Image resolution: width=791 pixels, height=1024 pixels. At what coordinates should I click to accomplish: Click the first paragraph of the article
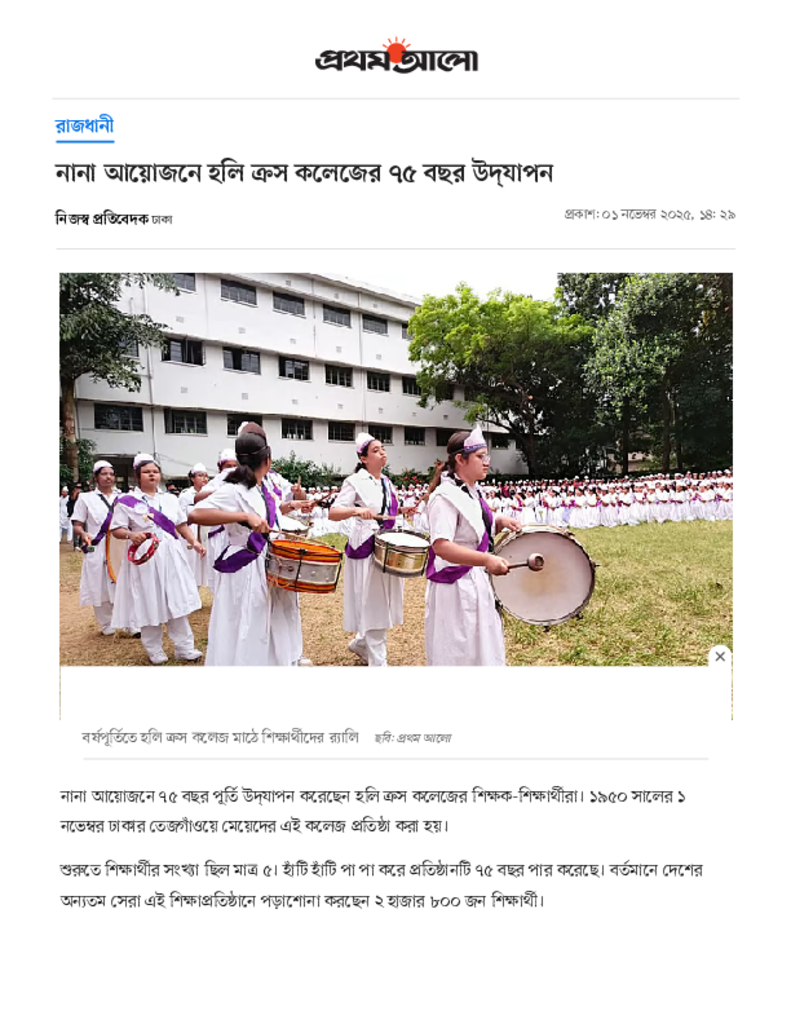pos(372,811)
